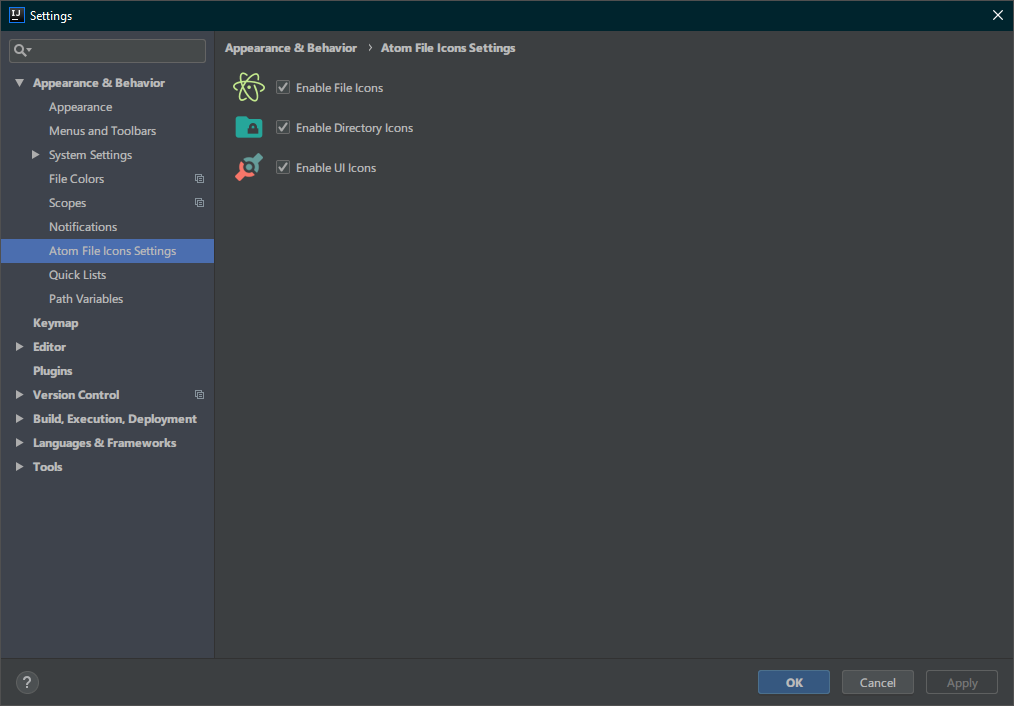The width and height of the screenshot is (1014, 706).
Task: Collapse the Appearance & Behavior tree node
Action: tap(19, 83)
